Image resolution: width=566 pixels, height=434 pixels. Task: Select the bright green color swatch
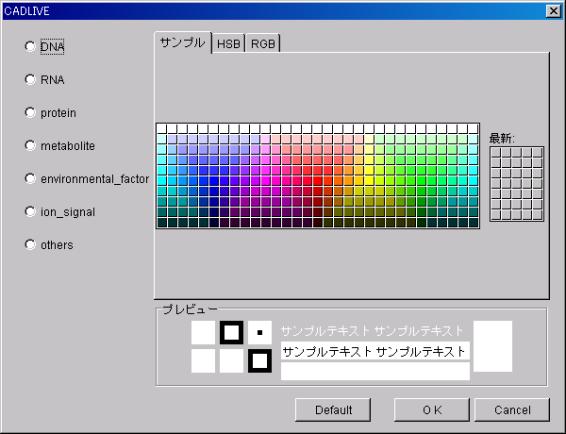(x=422, y=181)
